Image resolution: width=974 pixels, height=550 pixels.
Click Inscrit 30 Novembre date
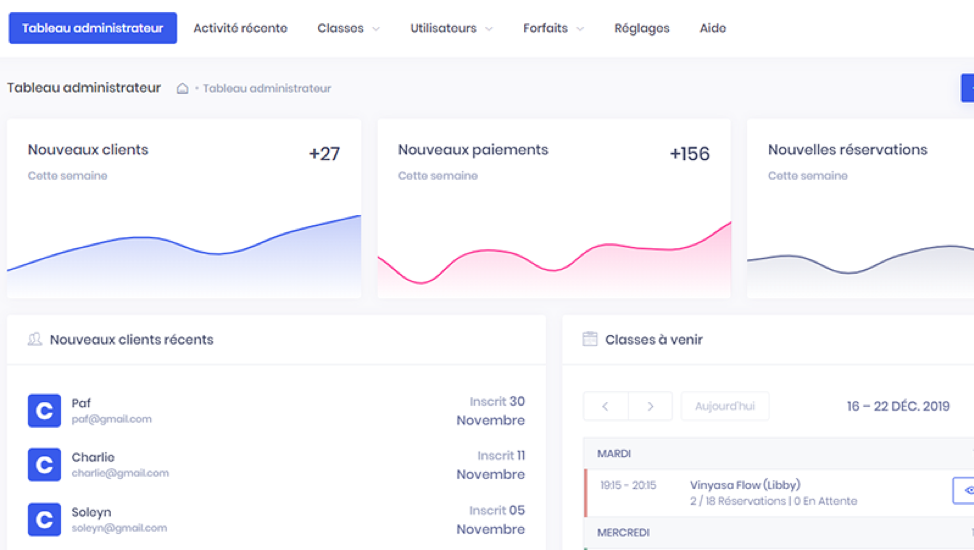coord(491,411)
